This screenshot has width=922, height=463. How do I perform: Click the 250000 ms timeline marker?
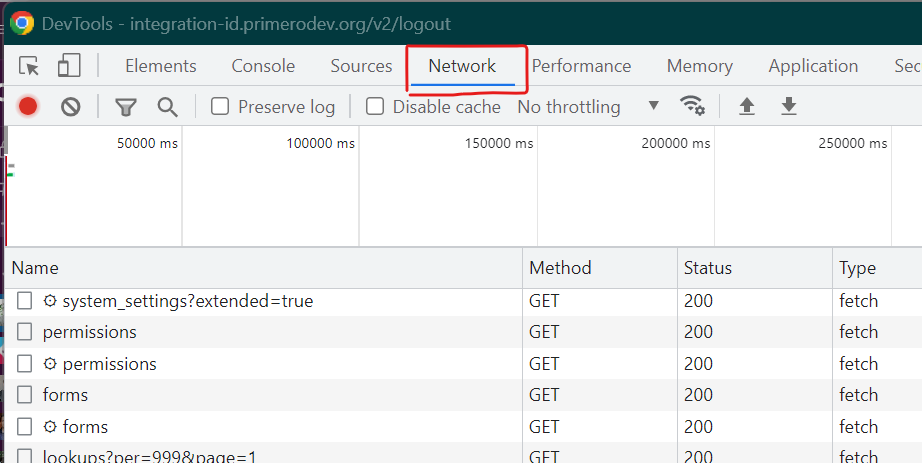point(853,143)
